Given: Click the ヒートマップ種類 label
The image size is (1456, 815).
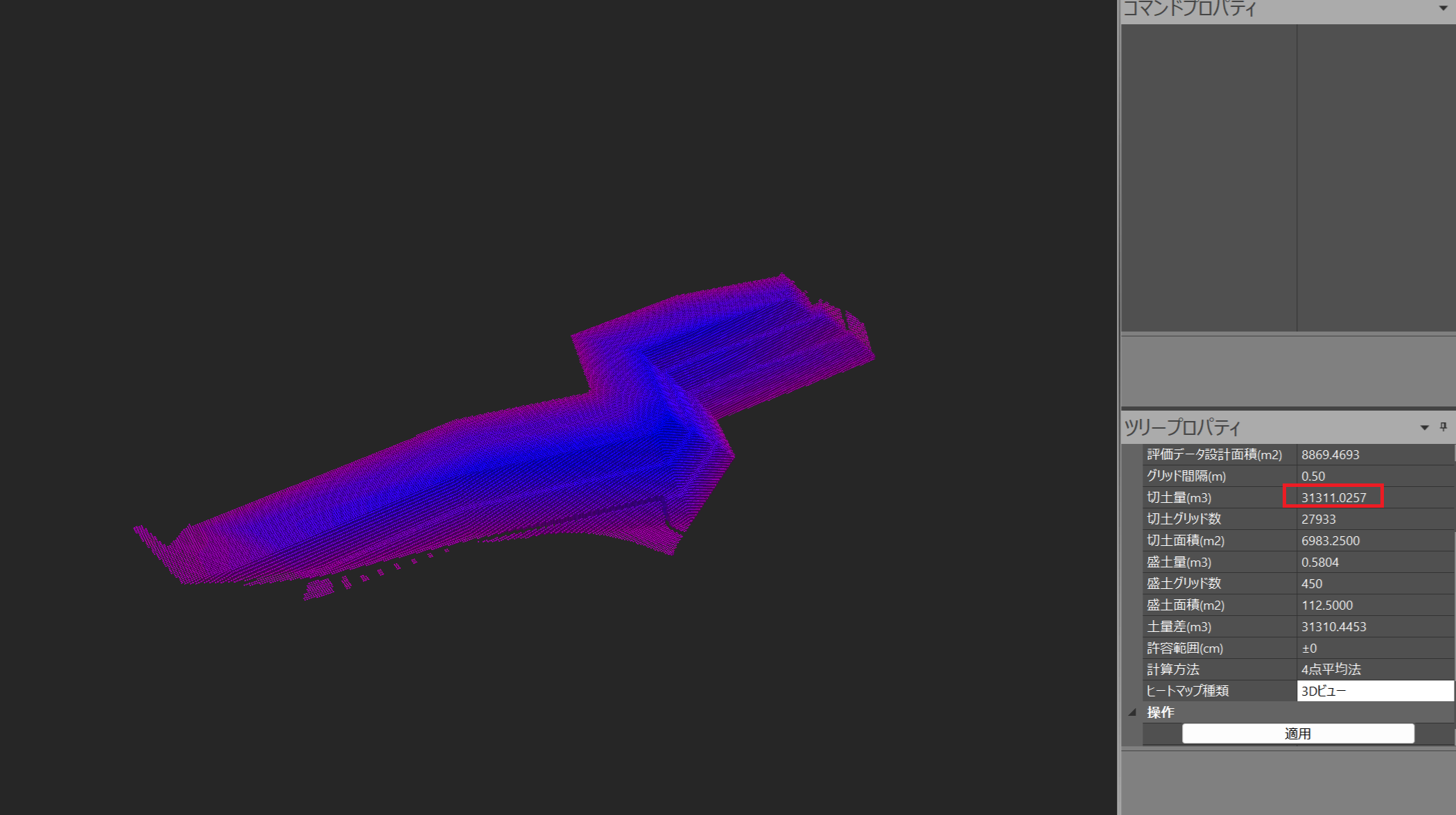Looking at the screenshot, I should [x=1187, y=691].
